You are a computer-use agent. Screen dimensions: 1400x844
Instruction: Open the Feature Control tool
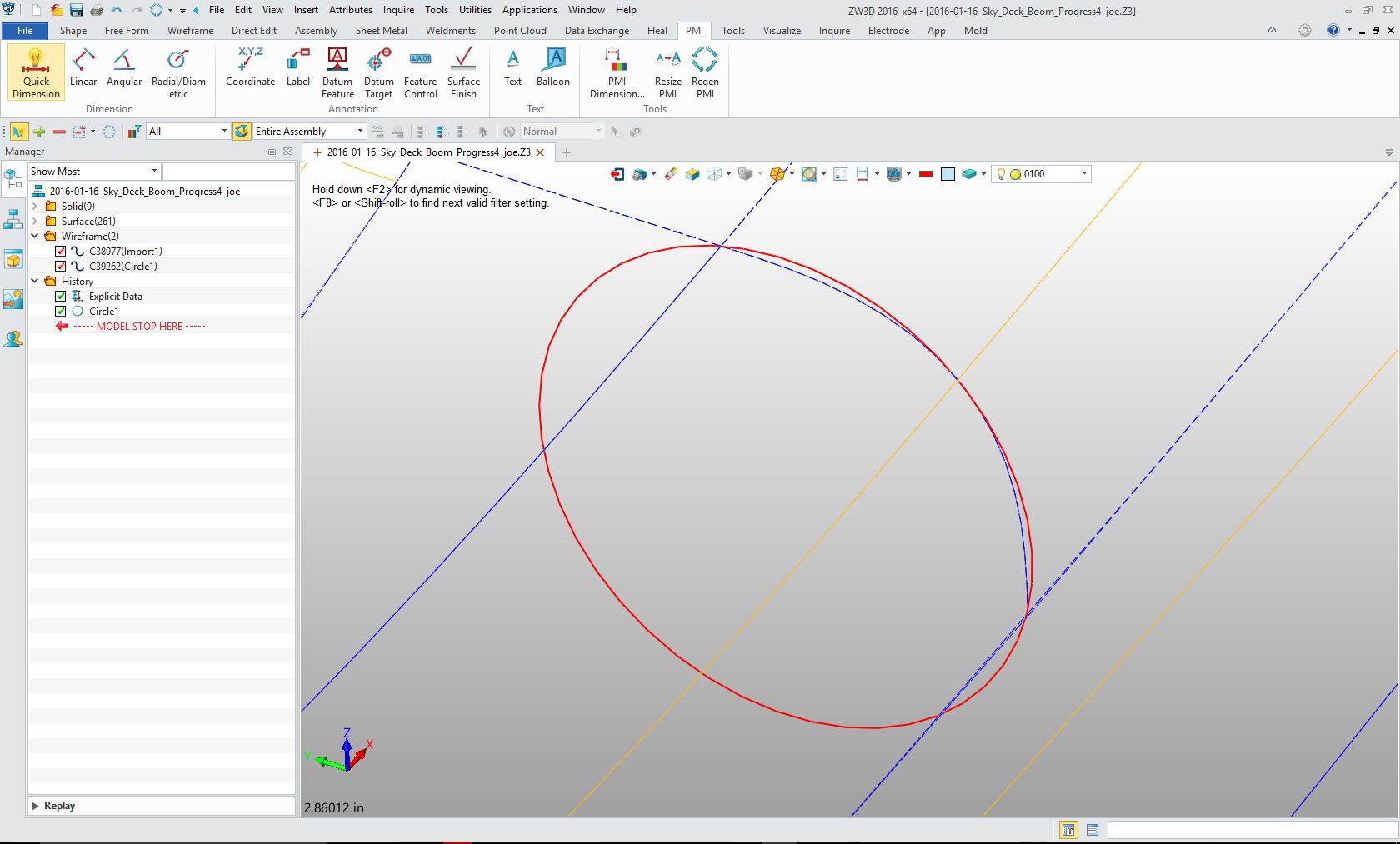[x=421, y=72]
